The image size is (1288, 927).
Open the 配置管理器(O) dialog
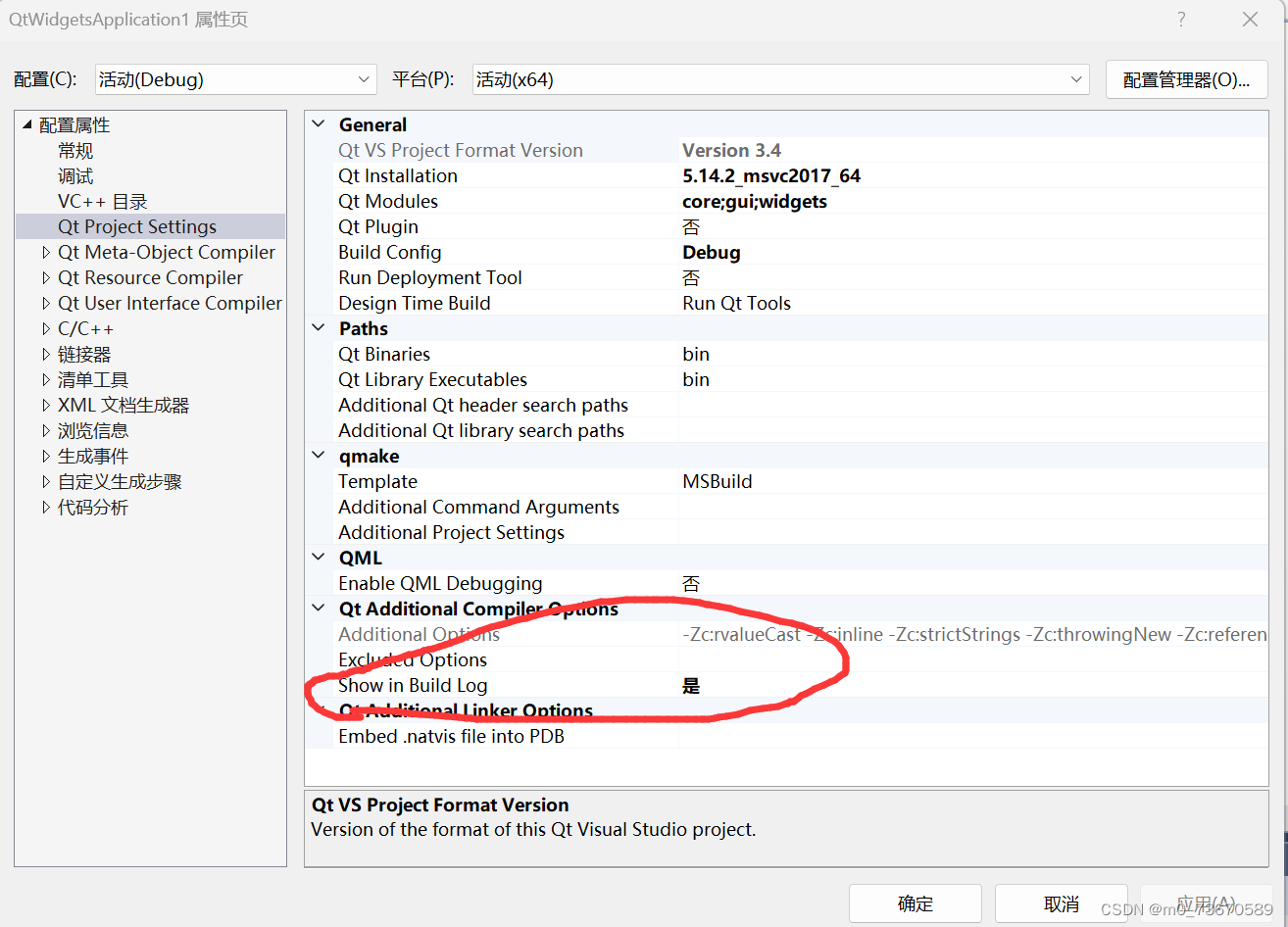[x=1186, y=79]
